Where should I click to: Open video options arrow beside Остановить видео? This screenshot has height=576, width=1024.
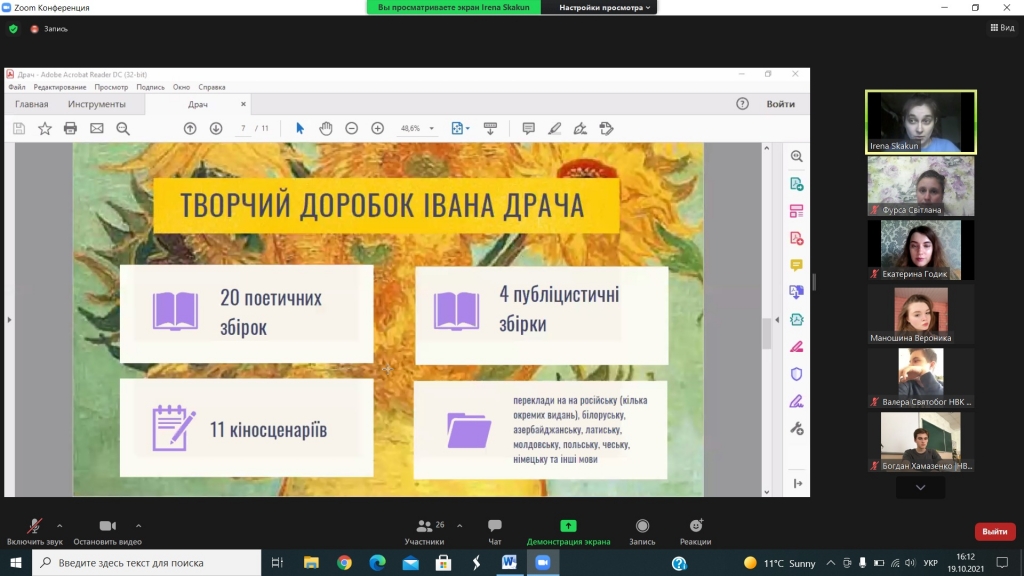(138, 526)
